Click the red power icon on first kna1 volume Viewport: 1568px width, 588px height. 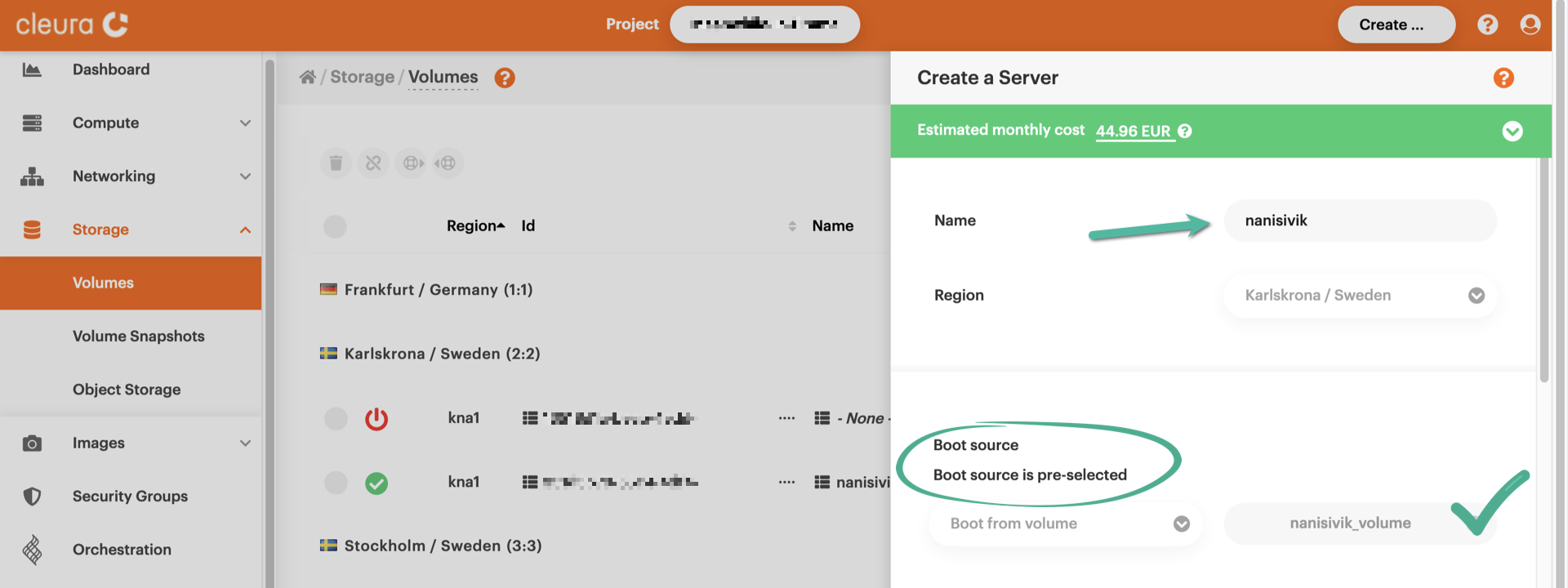(376, 419)
